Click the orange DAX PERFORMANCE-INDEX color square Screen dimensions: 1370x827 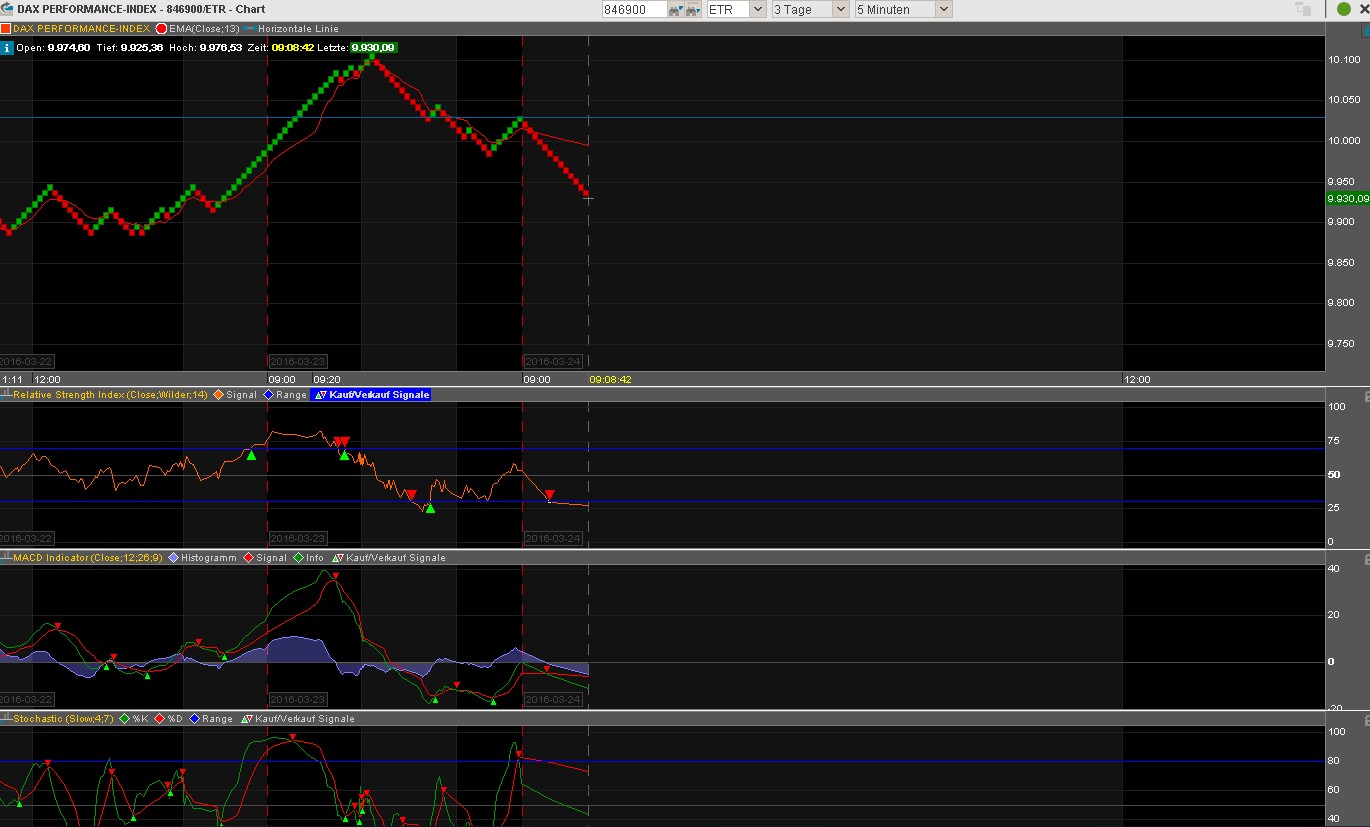tap(6, 29)
